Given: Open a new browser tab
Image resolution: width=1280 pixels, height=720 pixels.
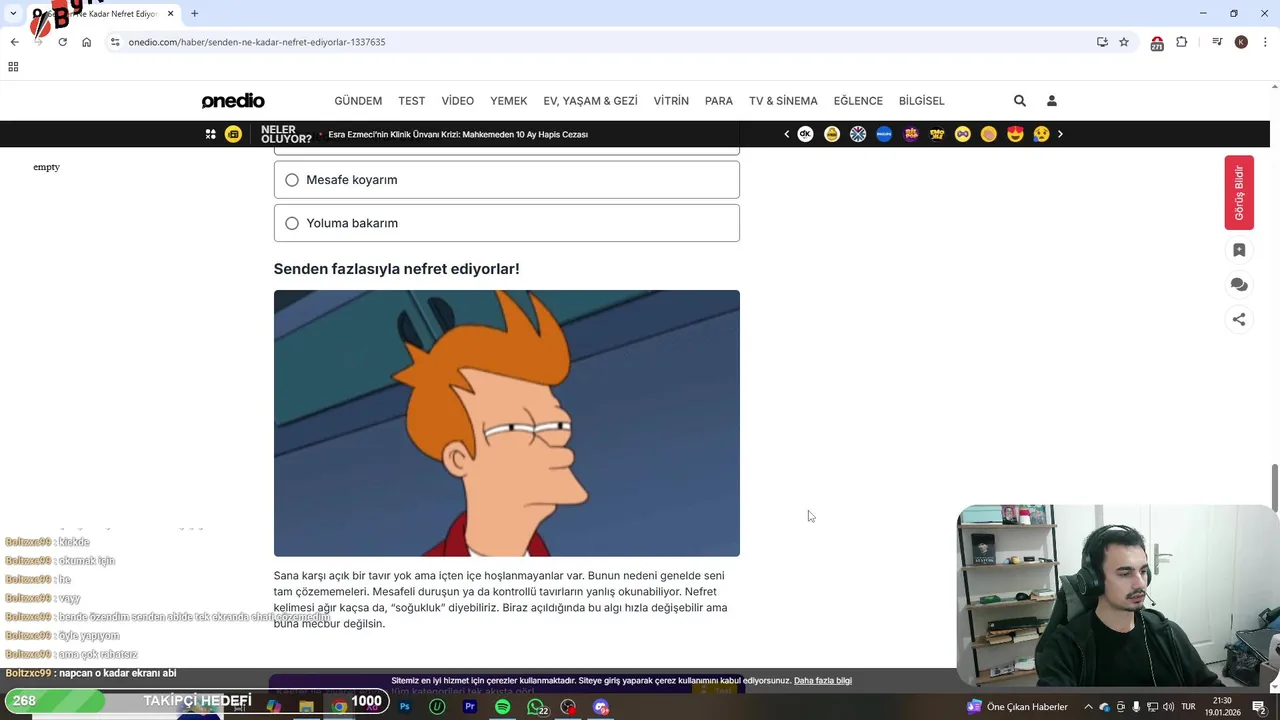Looking at the screenshot, I should (194, 14).
